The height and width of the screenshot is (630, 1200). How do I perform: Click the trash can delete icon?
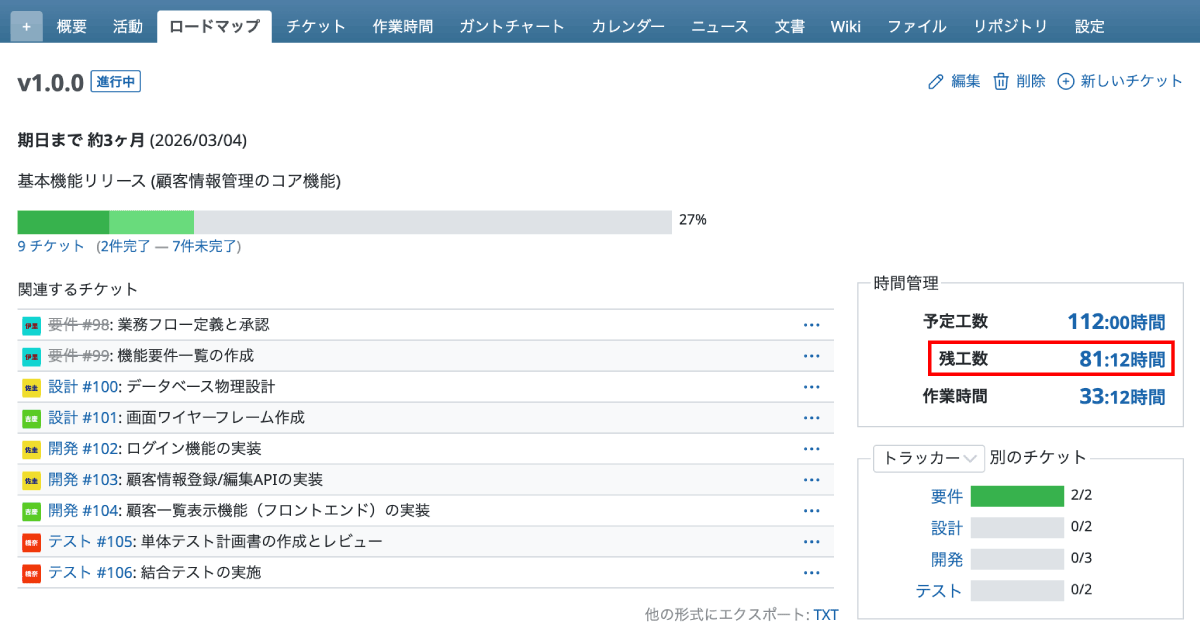pyautogui.click(x=1000, y=82)
